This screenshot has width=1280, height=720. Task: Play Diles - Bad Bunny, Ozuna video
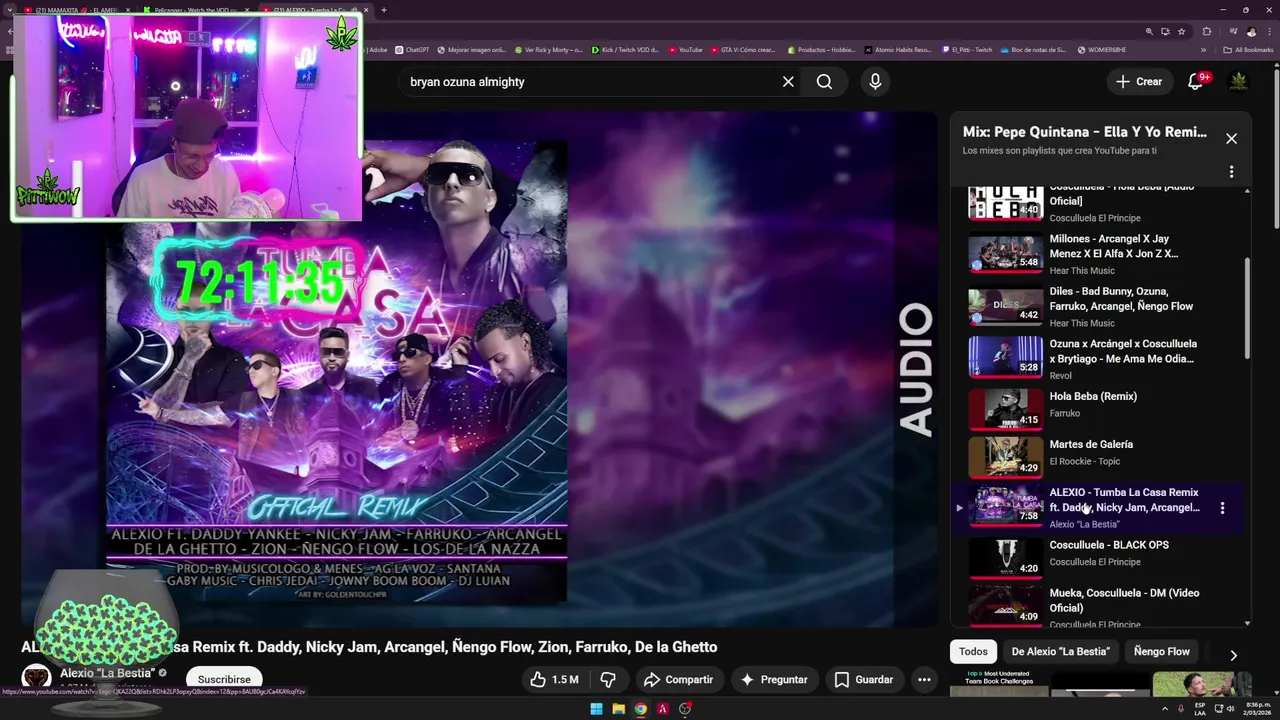(x=1097, y=306)
